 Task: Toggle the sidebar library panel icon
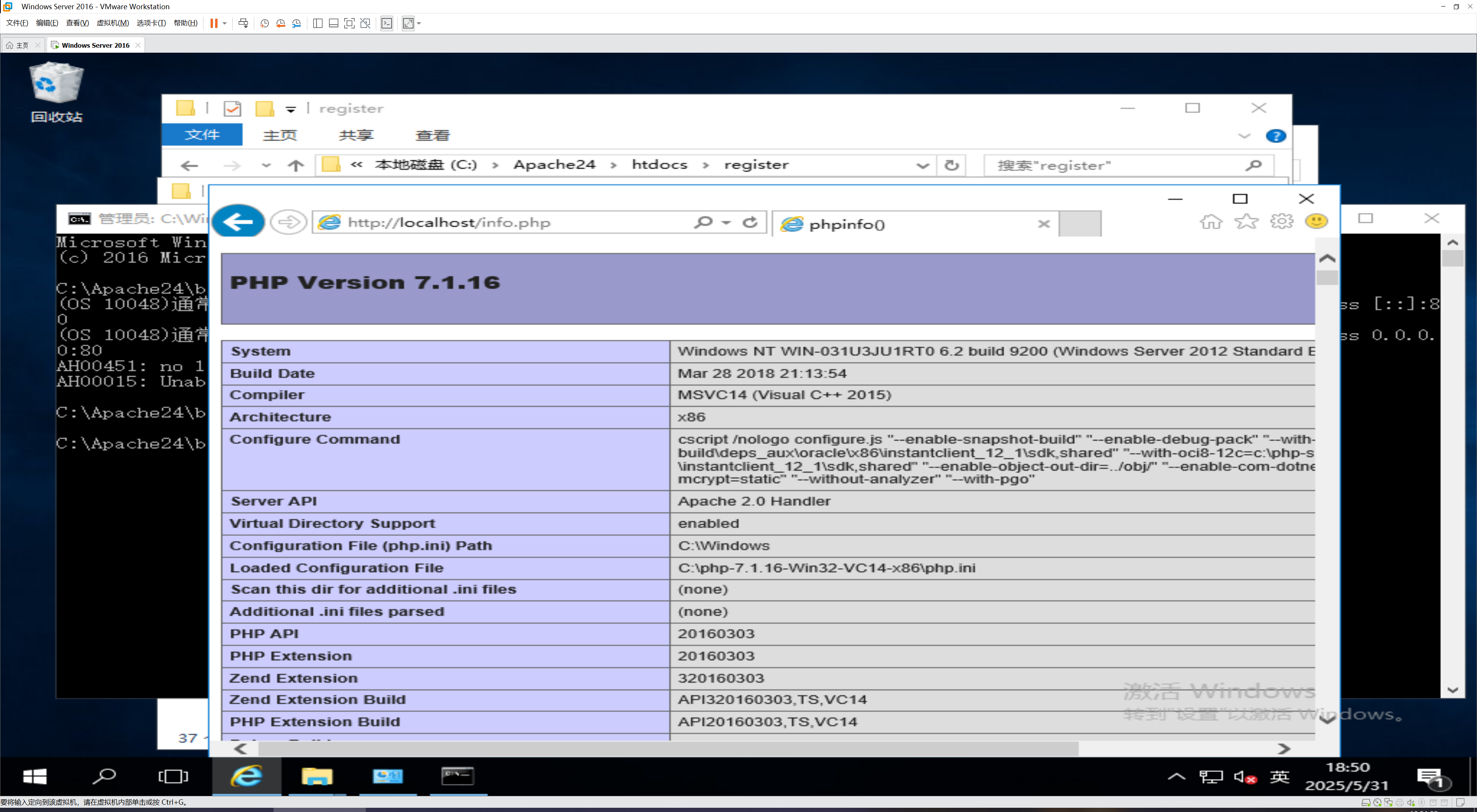click(318, 23)
